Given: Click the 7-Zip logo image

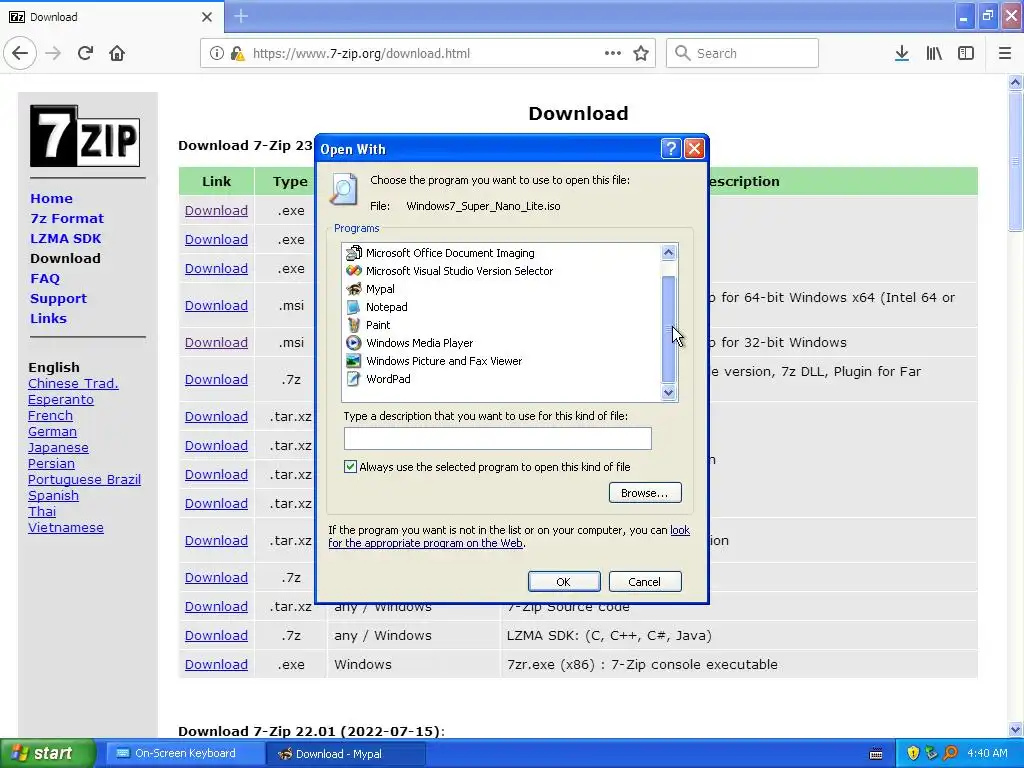Looking at the screenshot, I should 85,136.
